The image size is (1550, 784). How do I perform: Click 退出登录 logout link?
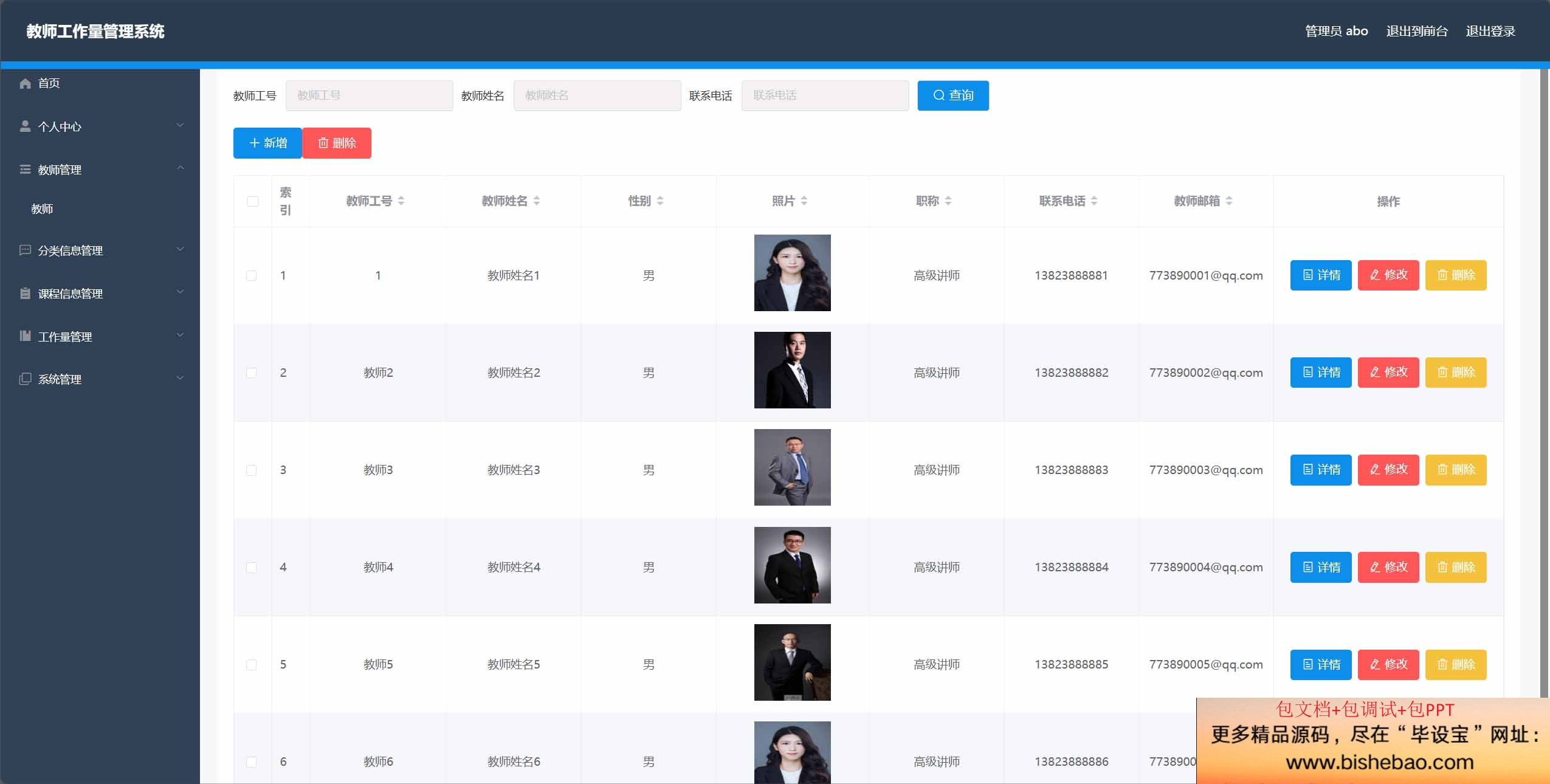tap(1490, 31)
